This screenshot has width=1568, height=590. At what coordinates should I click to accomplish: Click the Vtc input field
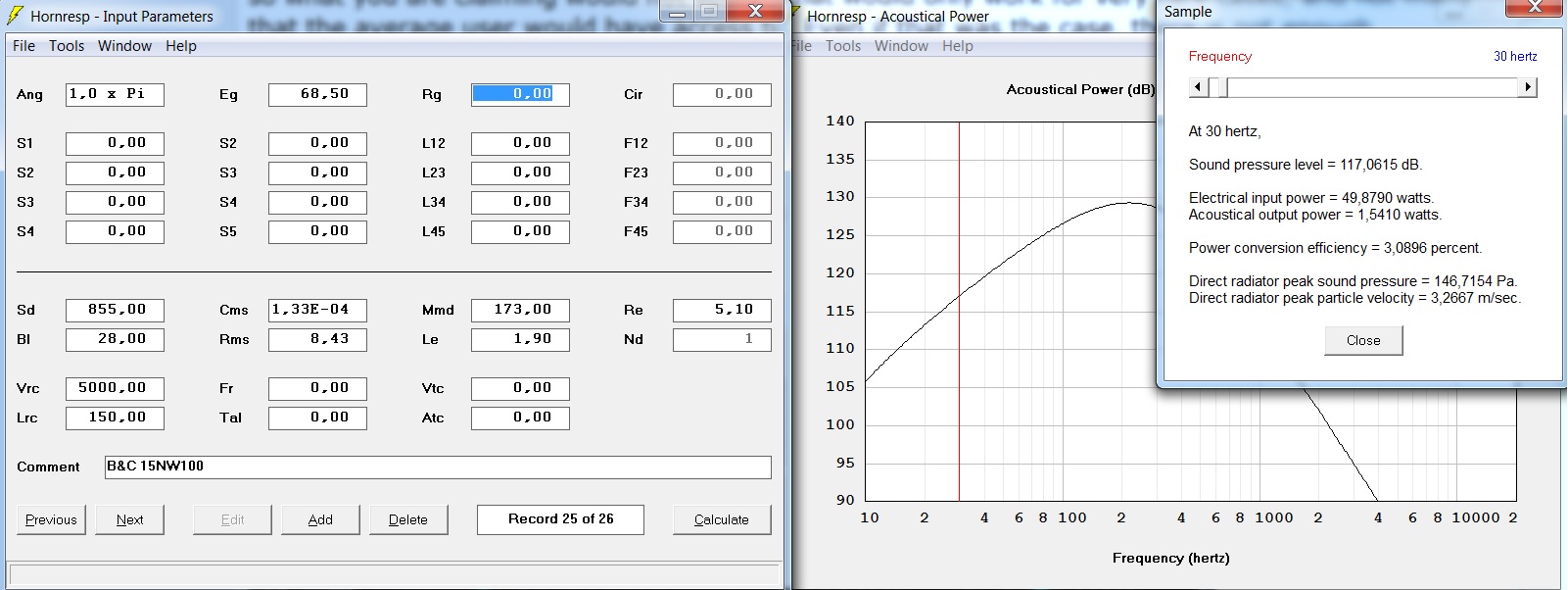(x=520, y=388)
